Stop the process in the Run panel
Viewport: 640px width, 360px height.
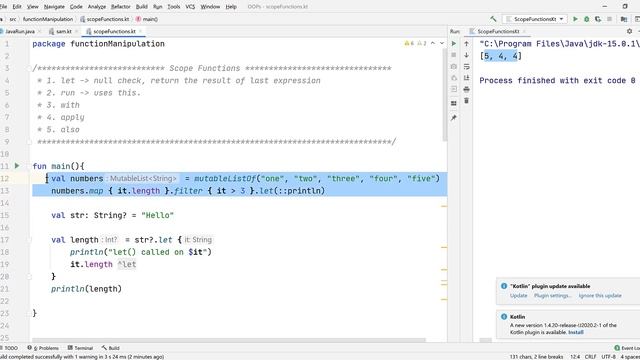(x=453, y=55)
